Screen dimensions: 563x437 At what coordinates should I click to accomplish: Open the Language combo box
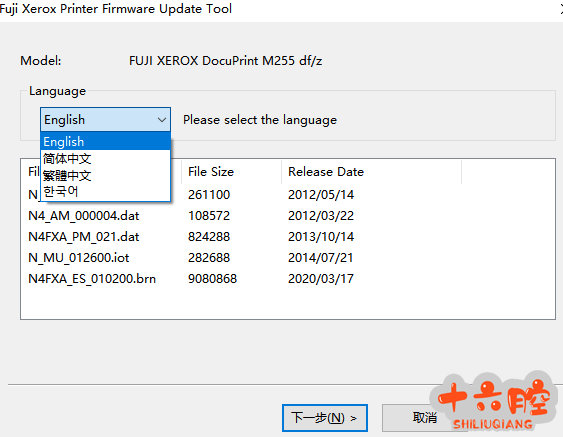[105, 120]
